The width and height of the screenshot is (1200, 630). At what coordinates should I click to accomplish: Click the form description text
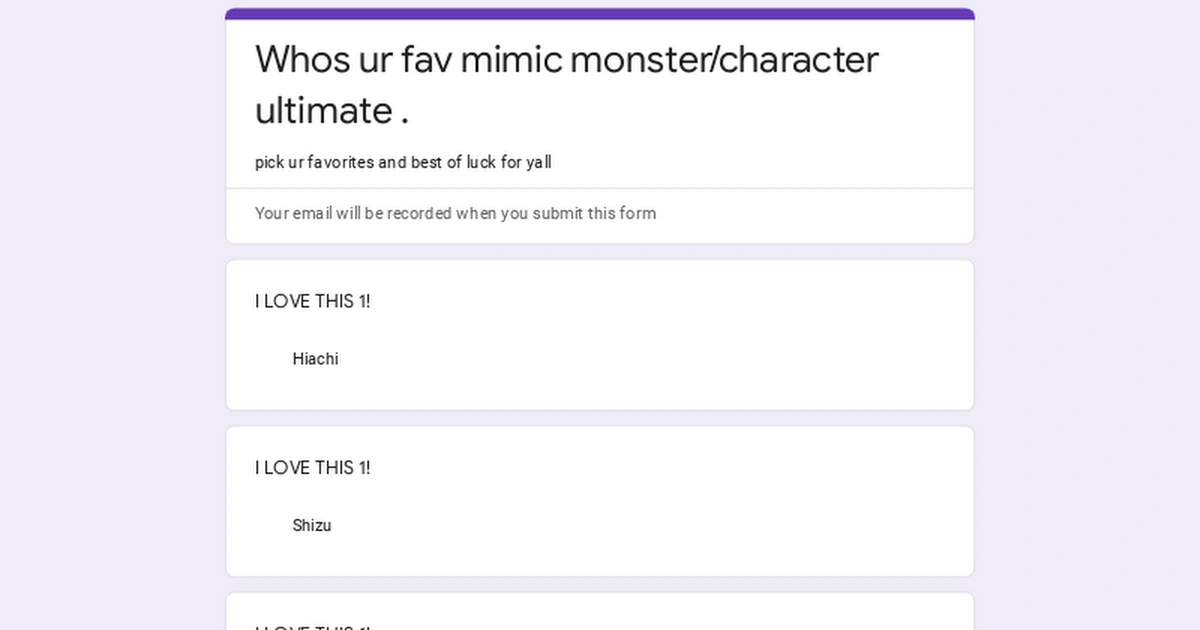click(x=402, y=162)
